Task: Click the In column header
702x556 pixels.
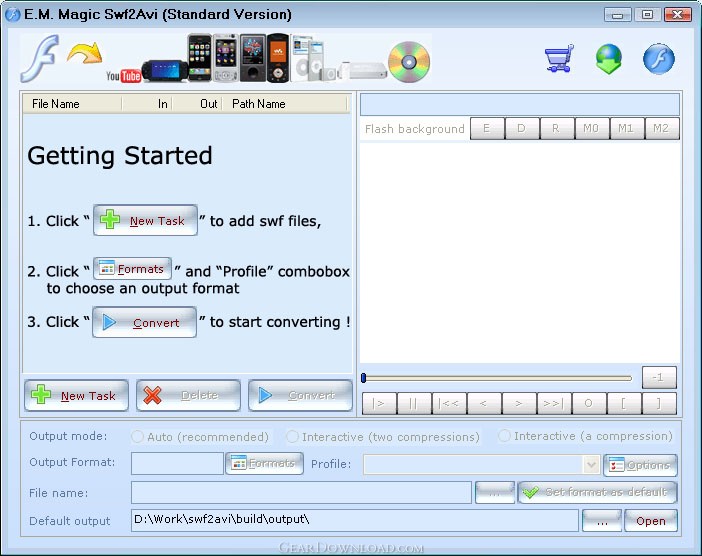Action: [147, 104]
